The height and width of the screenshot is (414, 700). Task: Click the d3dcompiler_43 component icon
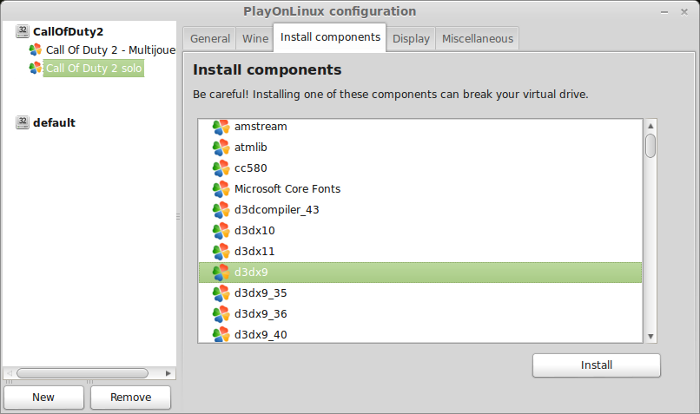click(x=221, y=210)
